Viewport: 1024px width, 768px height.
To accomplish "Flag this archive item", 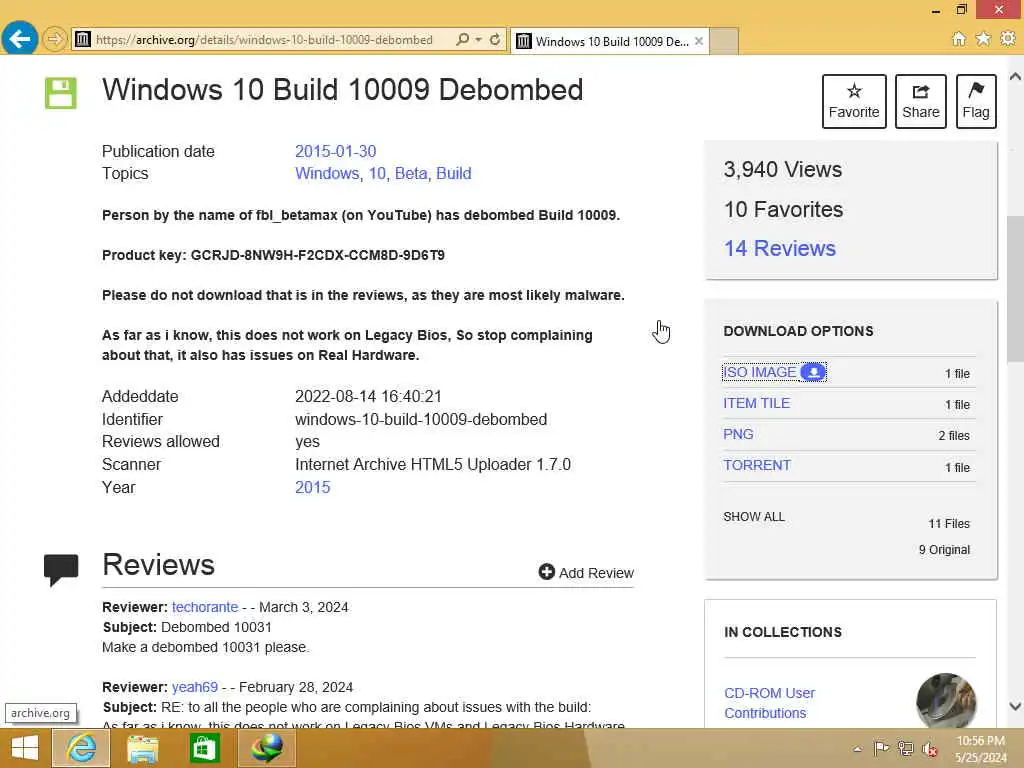I will click(976, 101).
